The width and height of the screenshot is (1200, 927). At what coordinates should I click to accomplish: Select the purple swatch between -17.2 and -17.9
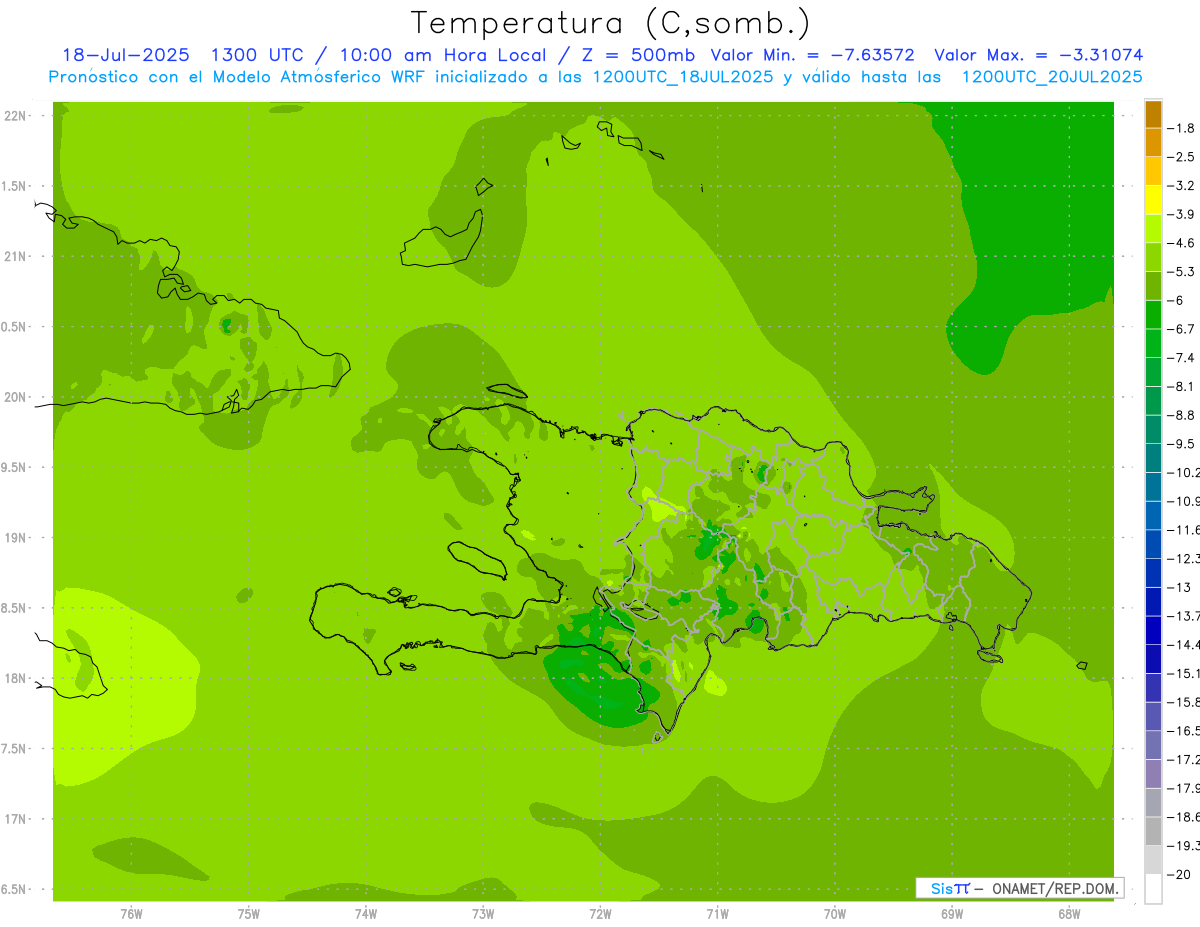point(1153,774)
